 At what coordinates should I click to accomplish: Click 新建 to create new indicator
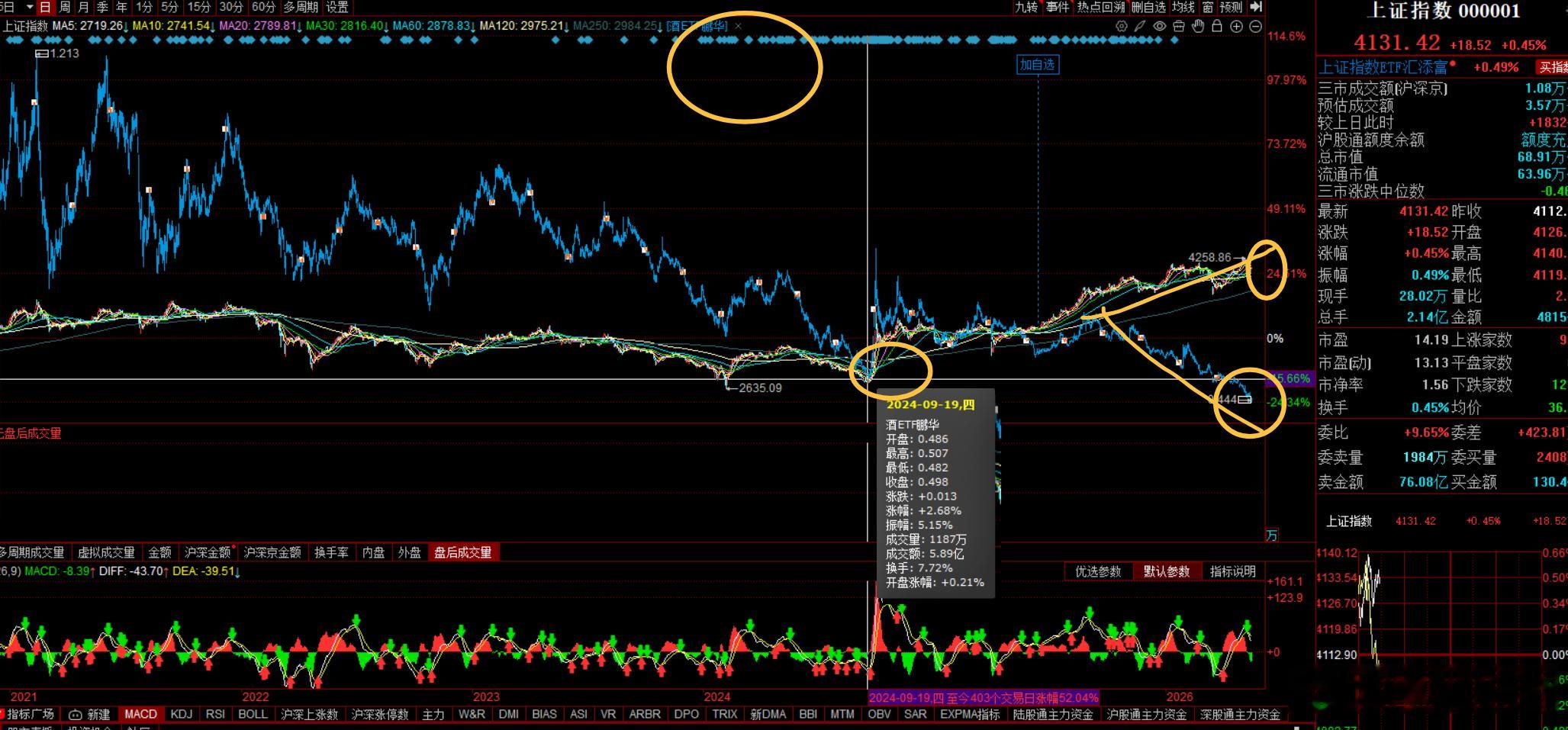click(90, 714)
